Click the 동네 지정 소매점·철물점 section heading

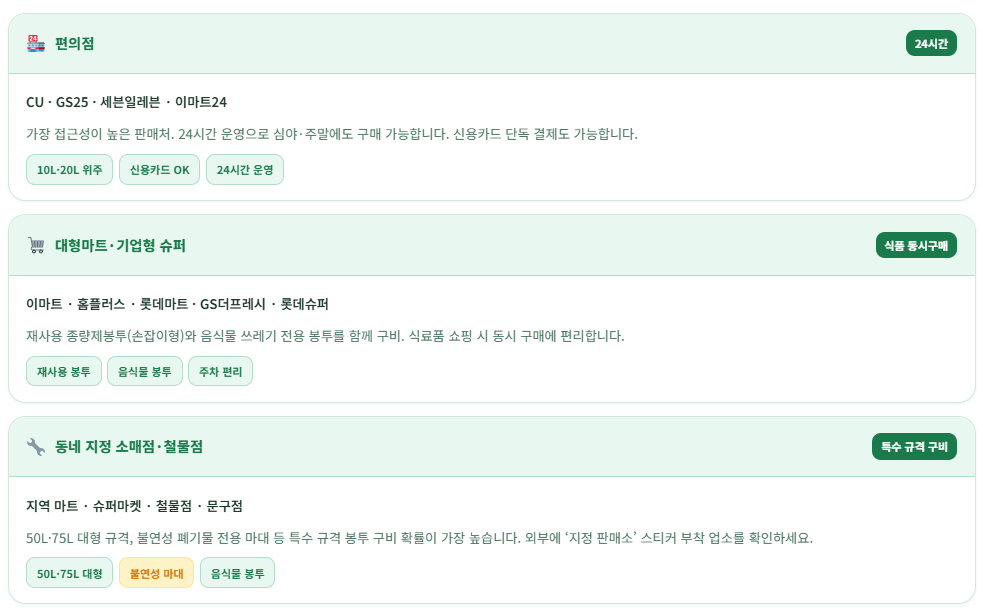129,447
